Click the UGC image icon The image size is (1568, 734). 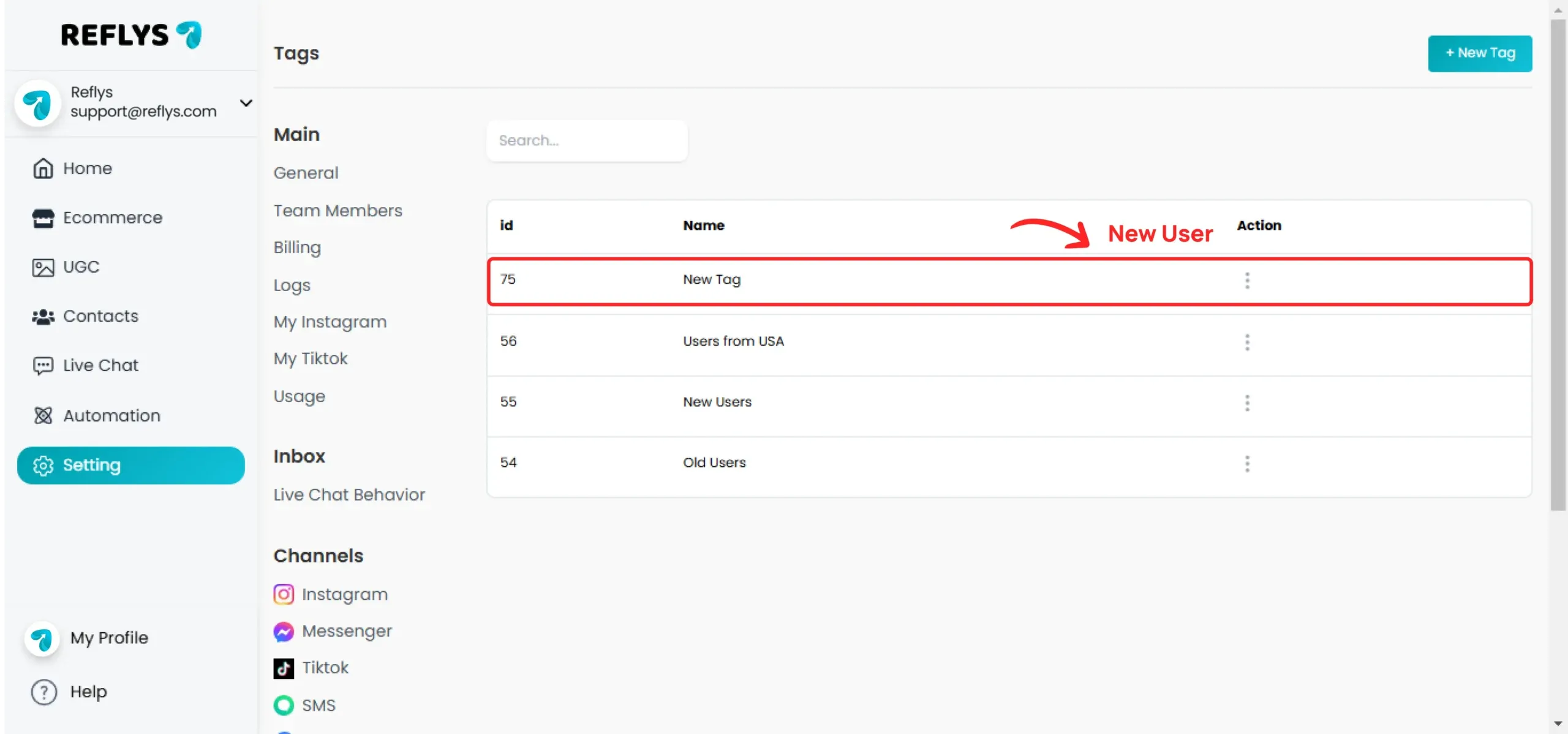(x=43, y=267)
